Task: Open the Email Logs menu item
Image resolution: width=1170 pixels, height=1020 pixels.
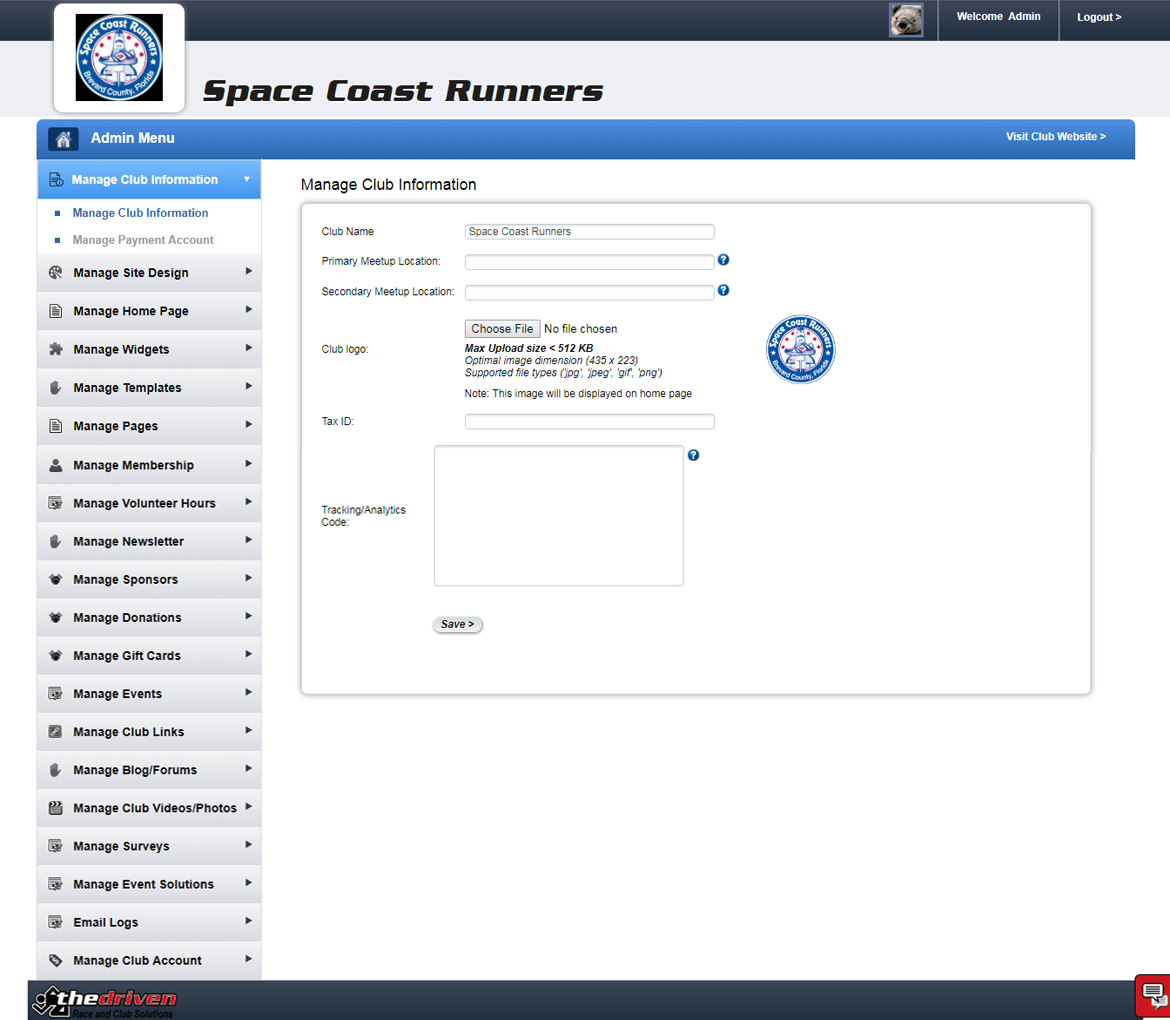Action: (x=106, y=923)
